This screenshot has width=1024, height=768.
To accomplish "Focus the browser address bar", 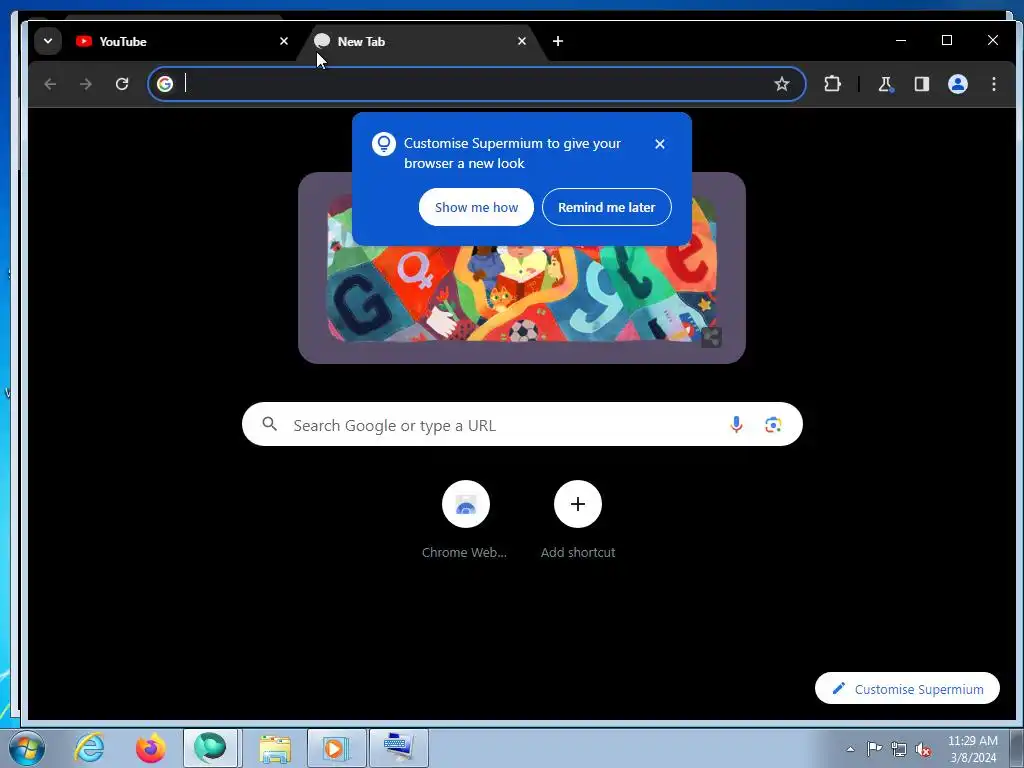I will (477, 84).
